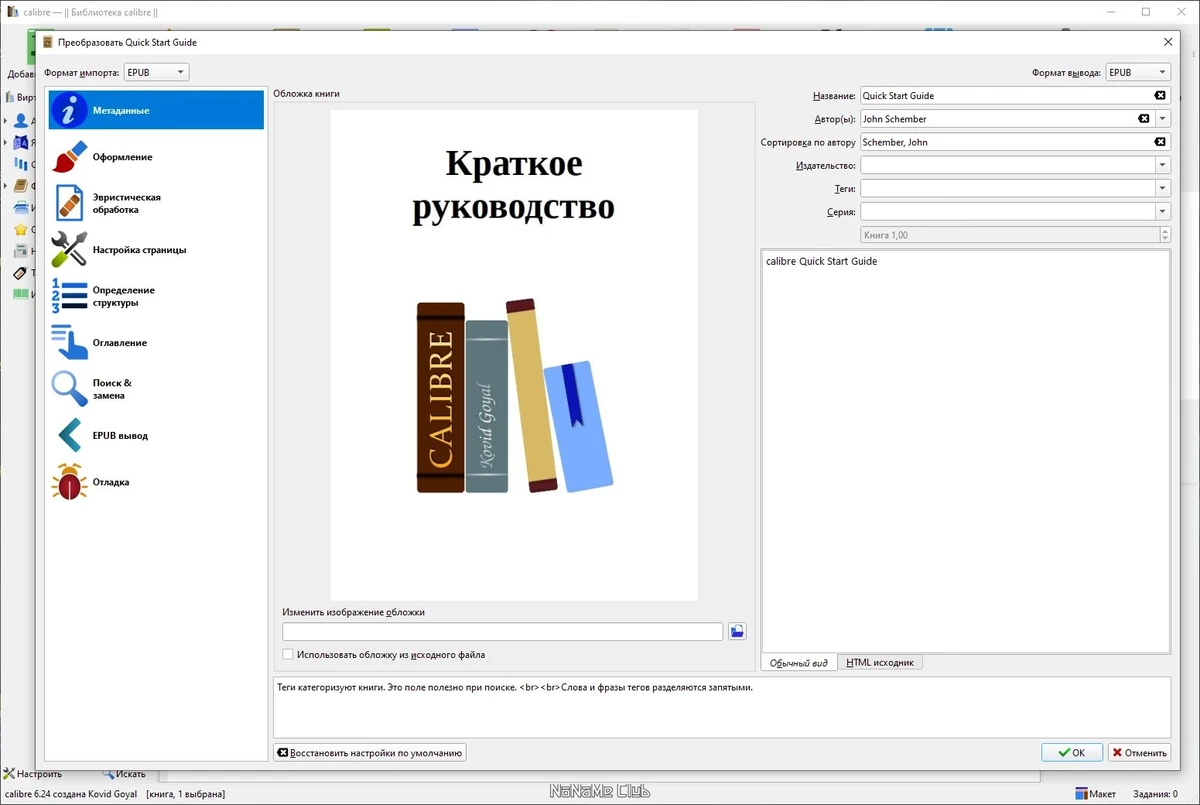Open the Настройка страницы tools icon
The height and width of the screenshot is (805, 1200).
pyautogui.click(x=70, y=250)
